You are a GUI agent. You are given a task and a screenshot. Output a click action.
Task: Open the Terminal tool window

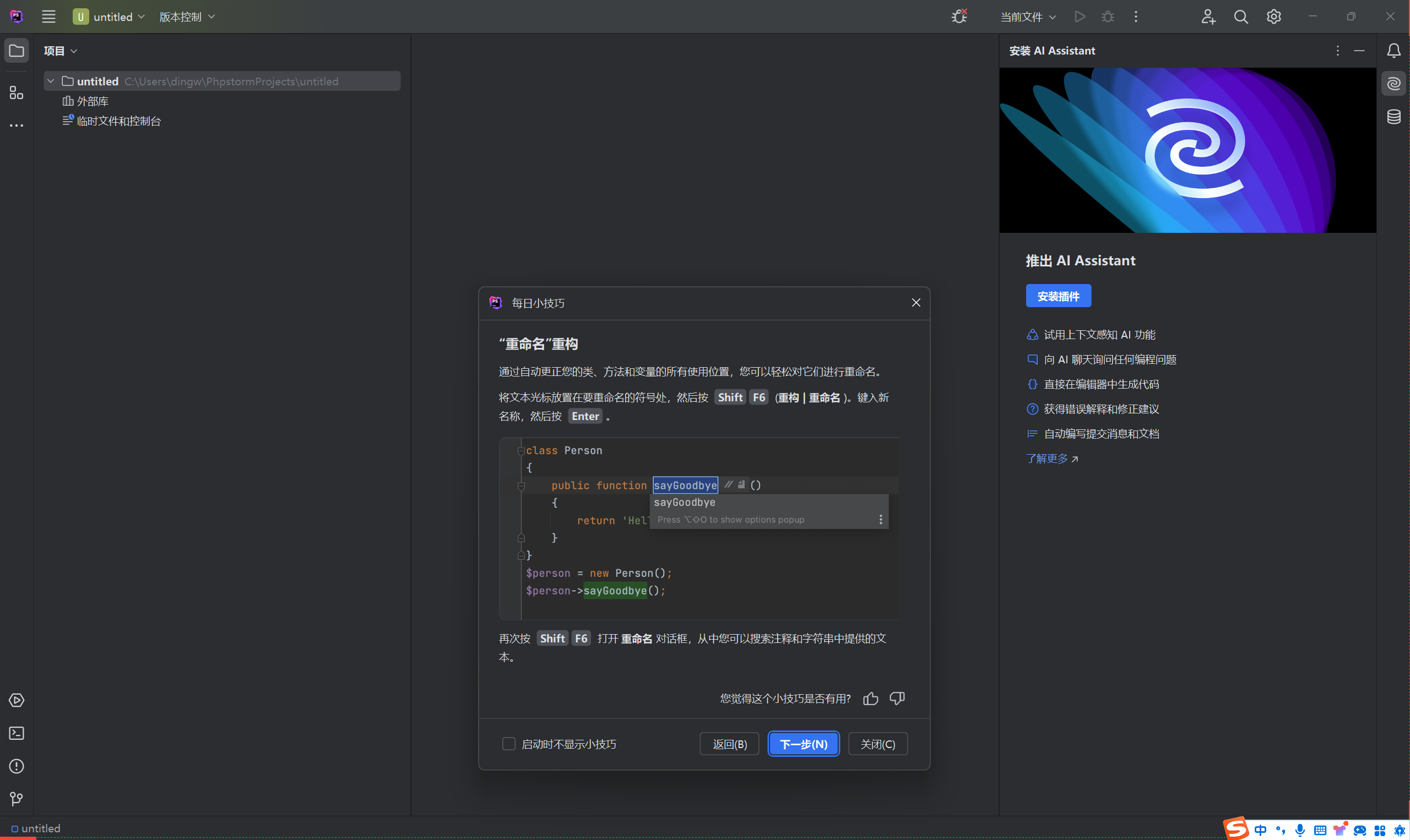point(17,734)
